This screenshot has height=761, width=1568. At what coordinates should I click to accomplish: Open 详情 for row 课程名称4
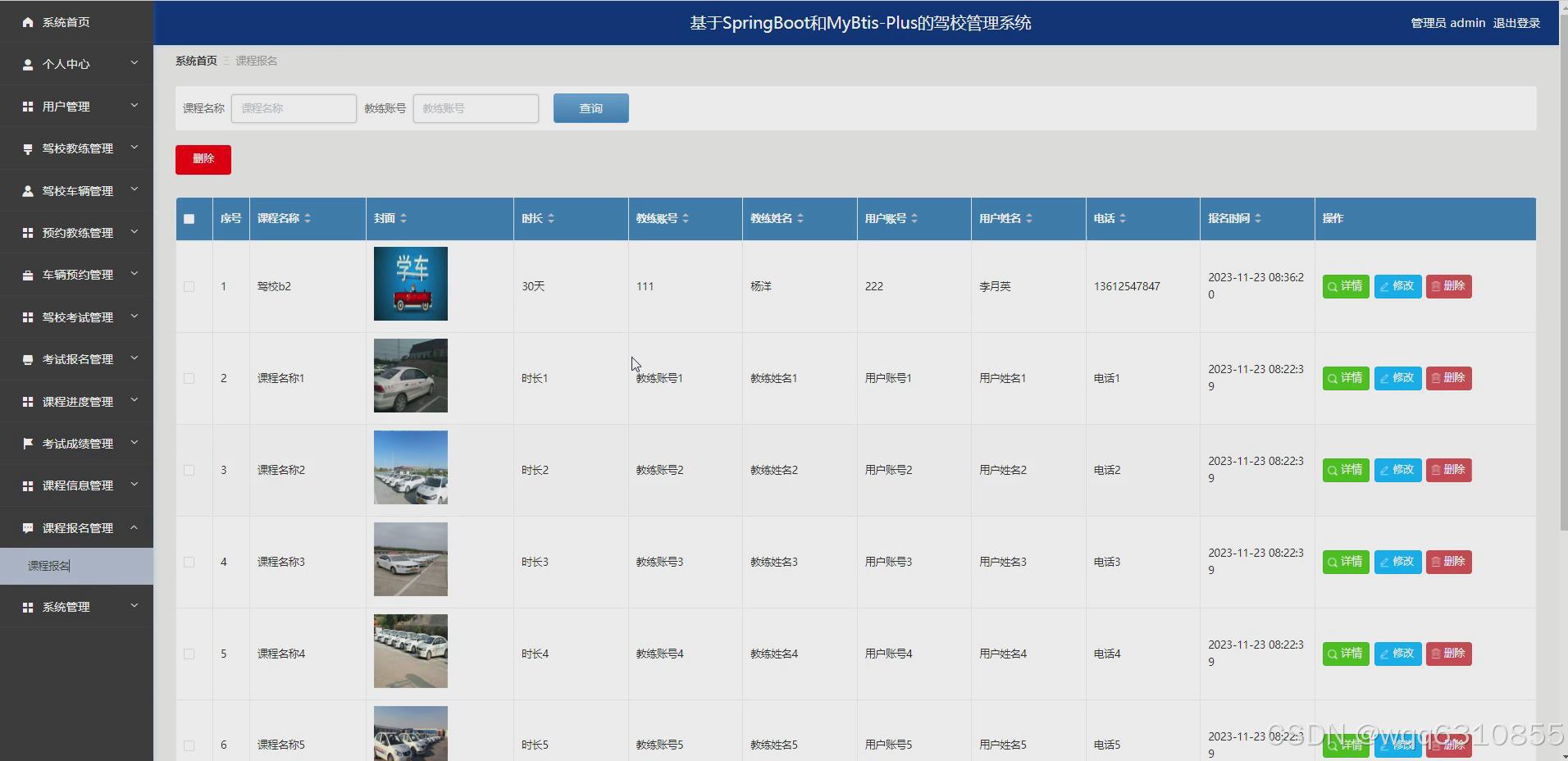(1346, 654)
